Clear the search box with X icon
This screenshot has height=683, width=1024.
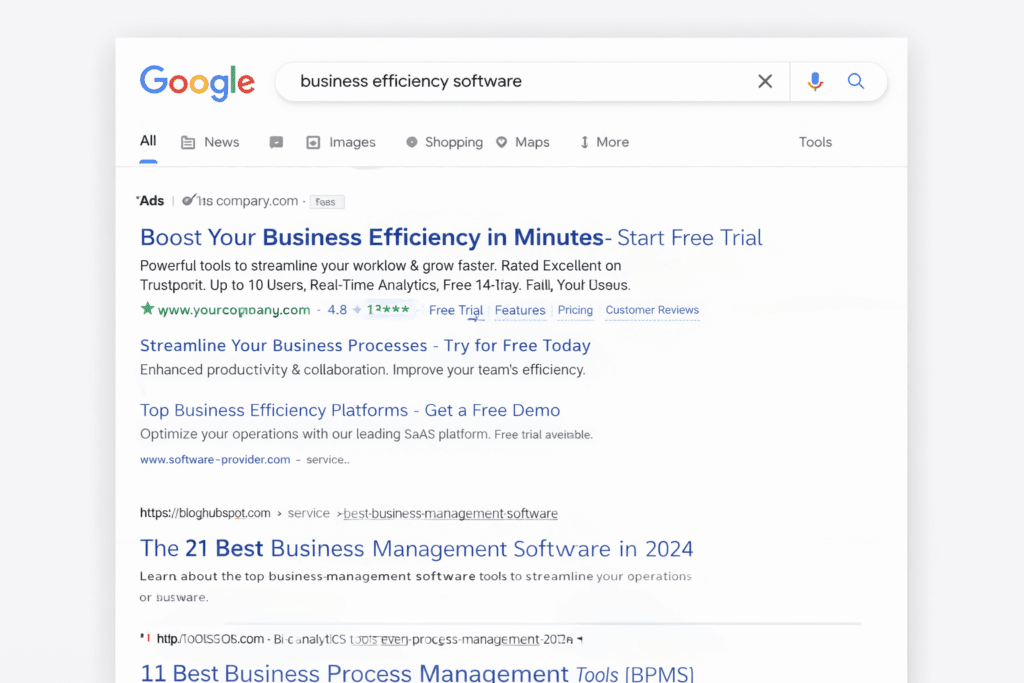tap(765, 82)
